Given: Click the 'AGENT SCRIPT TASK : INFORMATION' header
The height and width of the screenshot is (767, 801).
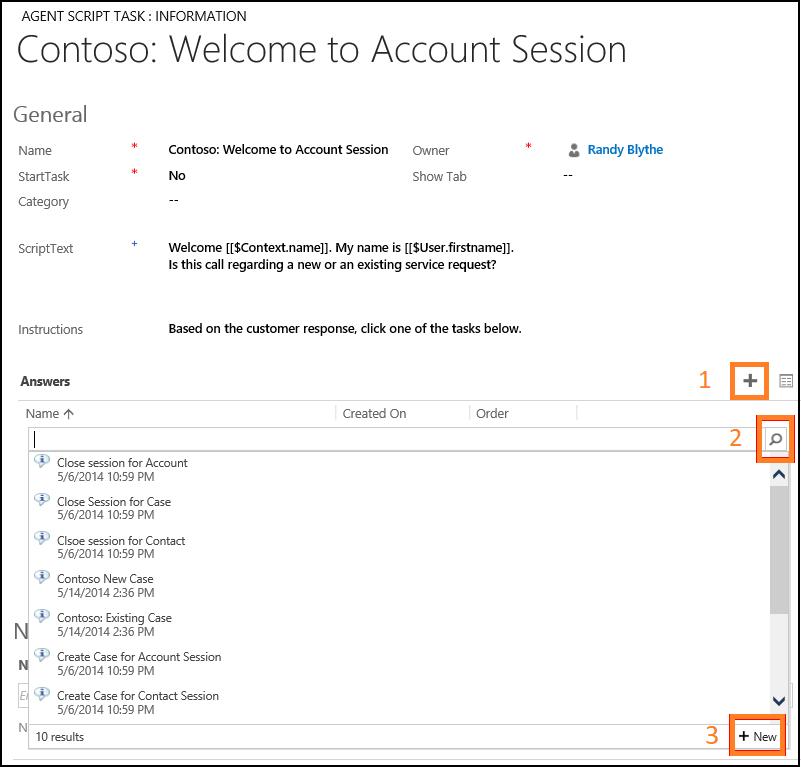Looking at the screenshot, I should 134,16.
